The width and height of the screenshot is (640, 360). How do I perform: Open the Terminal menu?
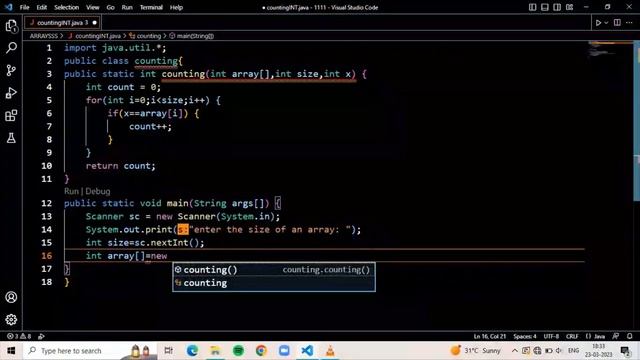coord(151,7)
